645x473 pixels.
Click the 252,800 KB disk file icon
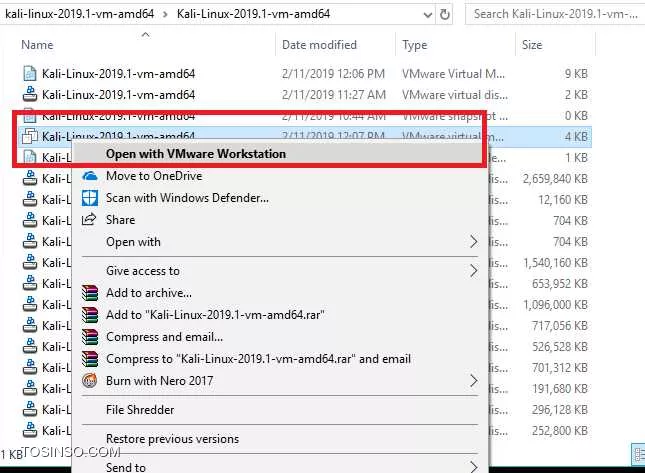[x=30, y=430]
